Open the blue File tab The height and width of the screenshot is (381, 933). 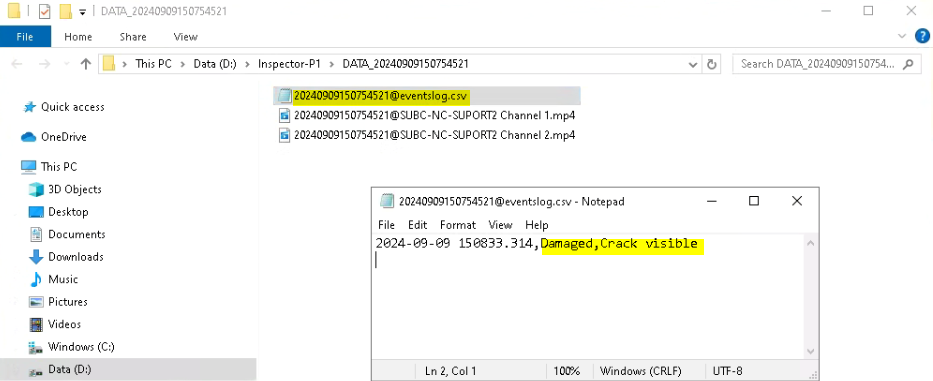tap(25, 37)
